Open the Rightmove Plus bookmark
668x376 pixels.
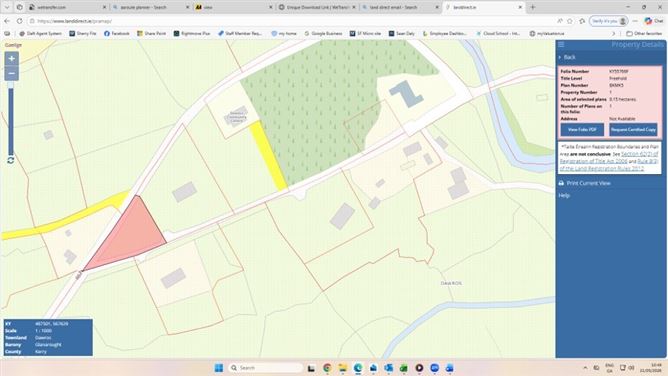click(x=192, y=33)
